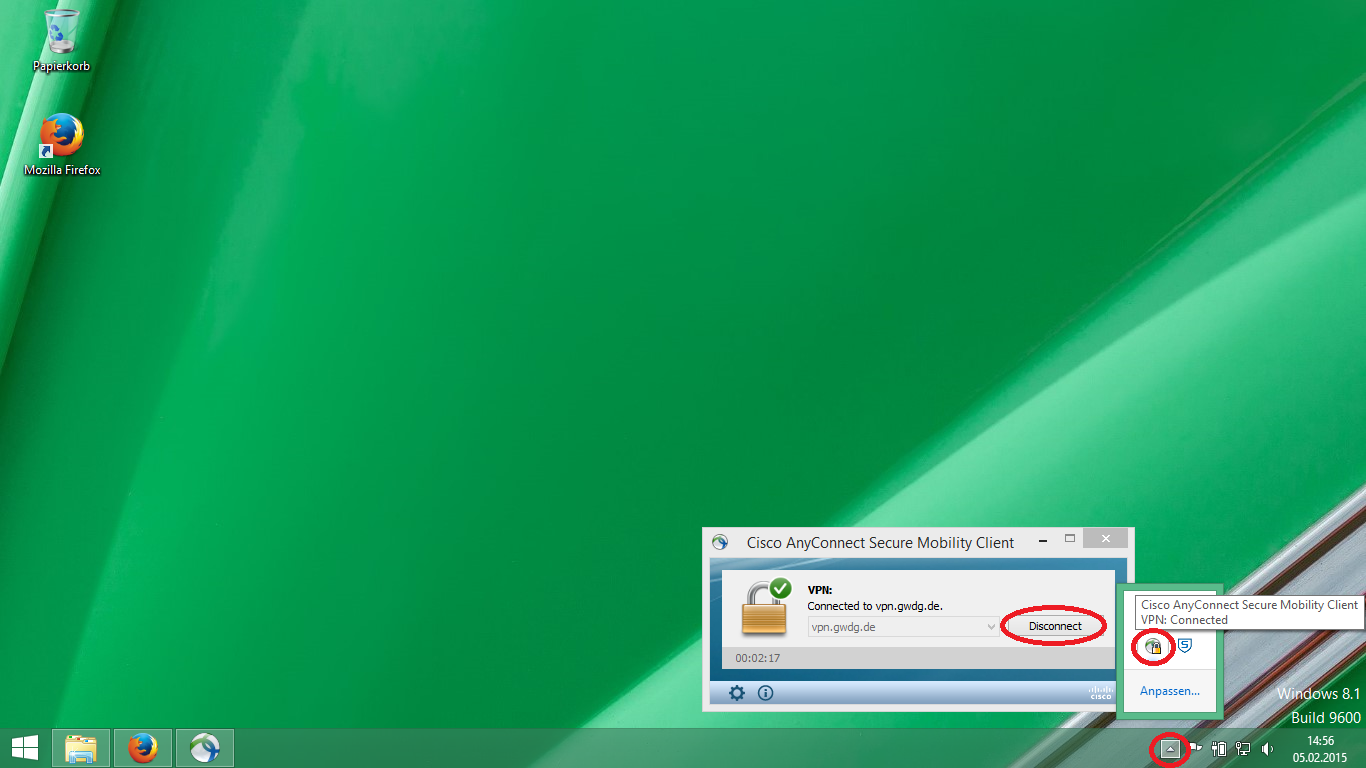Toggle hidden tray icons arrow
Screen dimensions: 1366x768
tap(1170, 748)
